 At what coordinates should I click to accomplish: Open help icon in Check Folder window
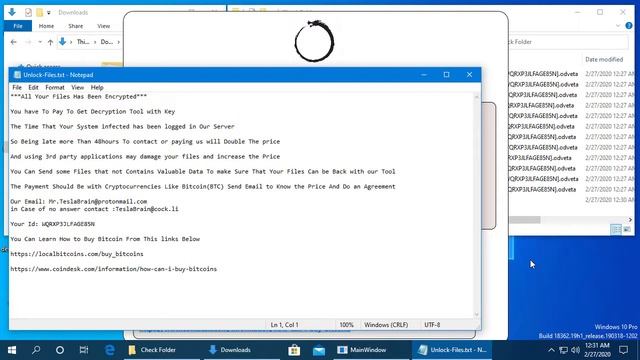(629, 26)
